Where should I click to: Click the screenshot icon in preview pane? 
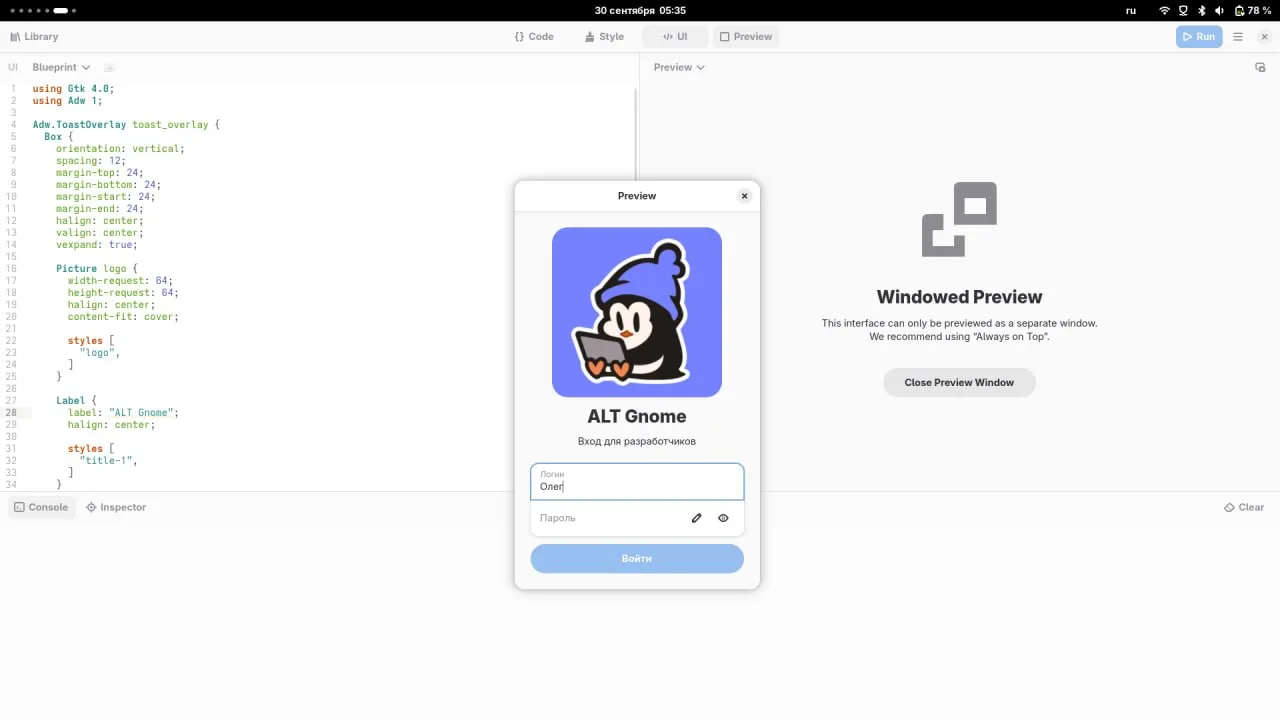pos(1260,67)
